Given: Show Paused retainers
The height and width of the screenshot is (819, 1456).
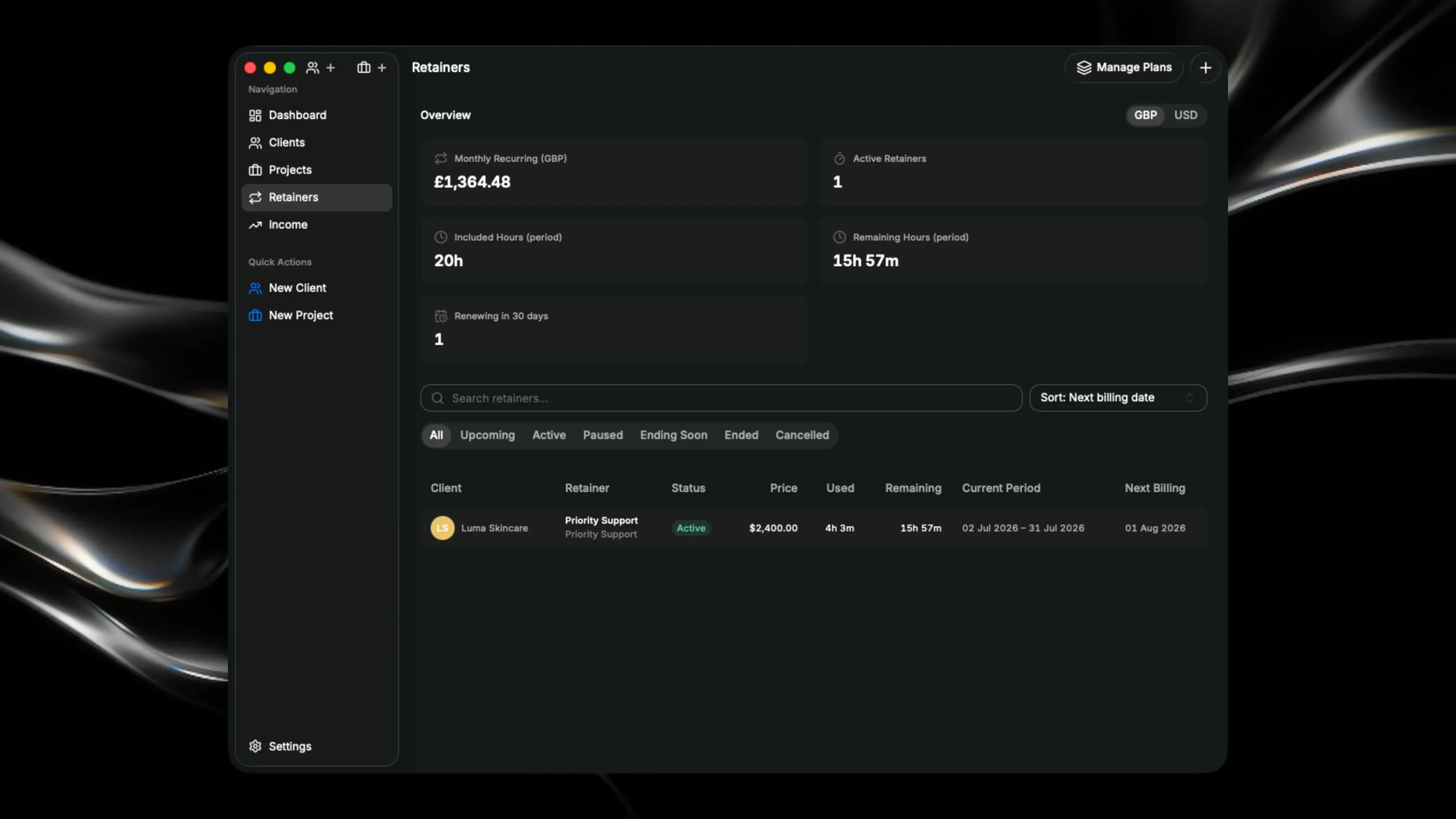Looking at the screenshot, I should pyautogui.click(x=602, y=435).
